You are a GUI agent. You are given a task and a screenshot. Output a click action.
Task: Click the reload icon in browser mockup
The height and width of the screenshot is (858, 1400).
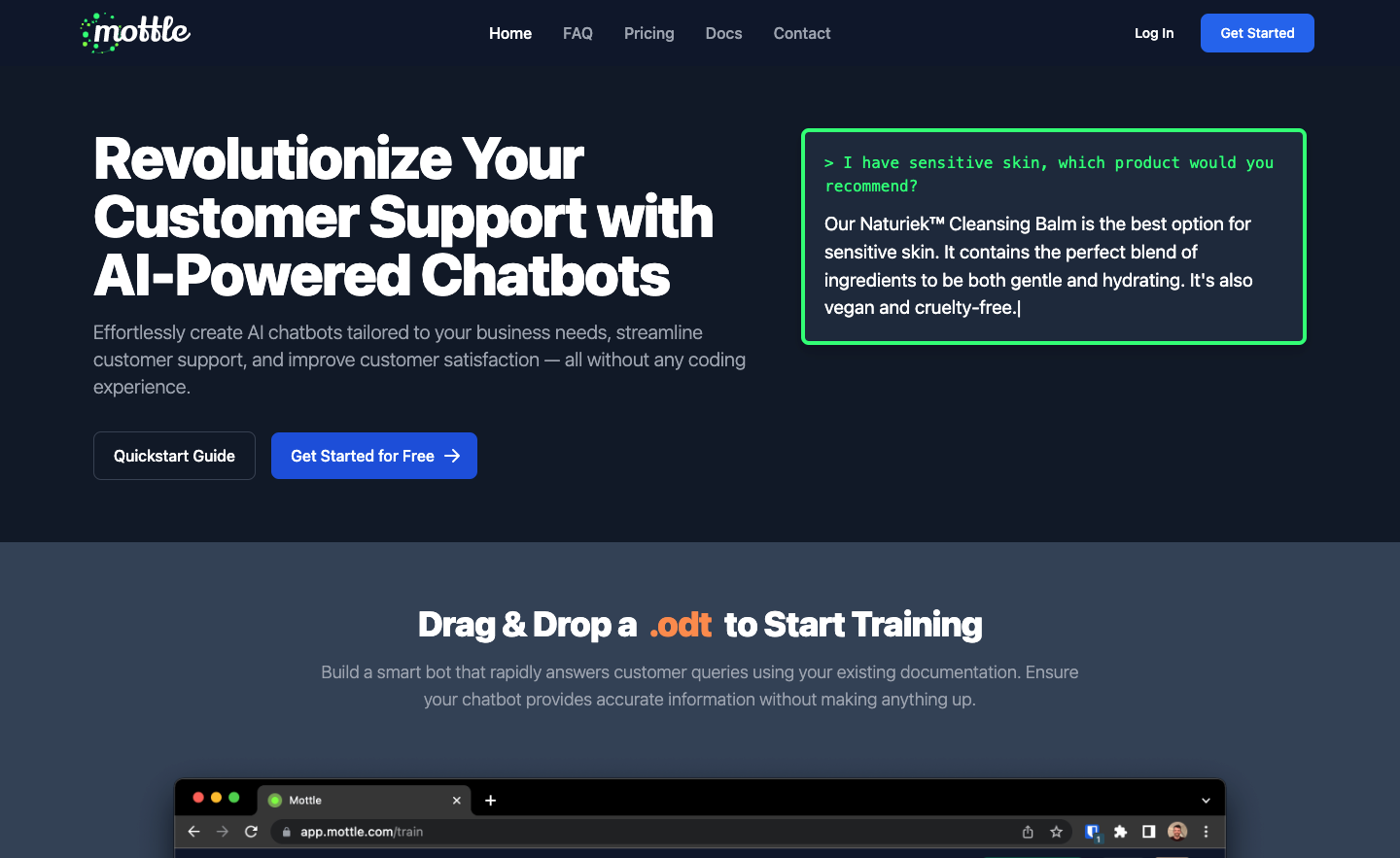(251, 832)
